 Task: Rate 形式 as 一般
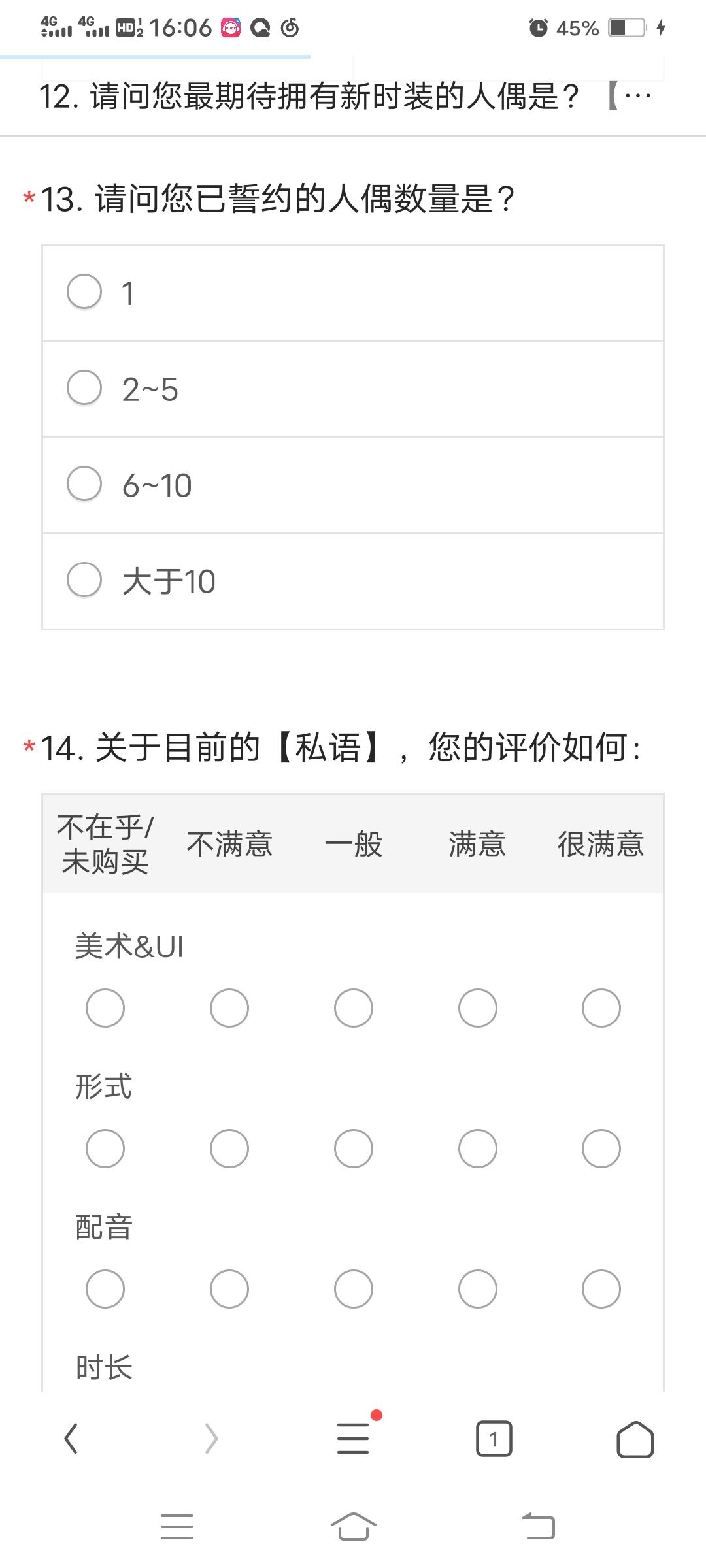pos(353,1148)
